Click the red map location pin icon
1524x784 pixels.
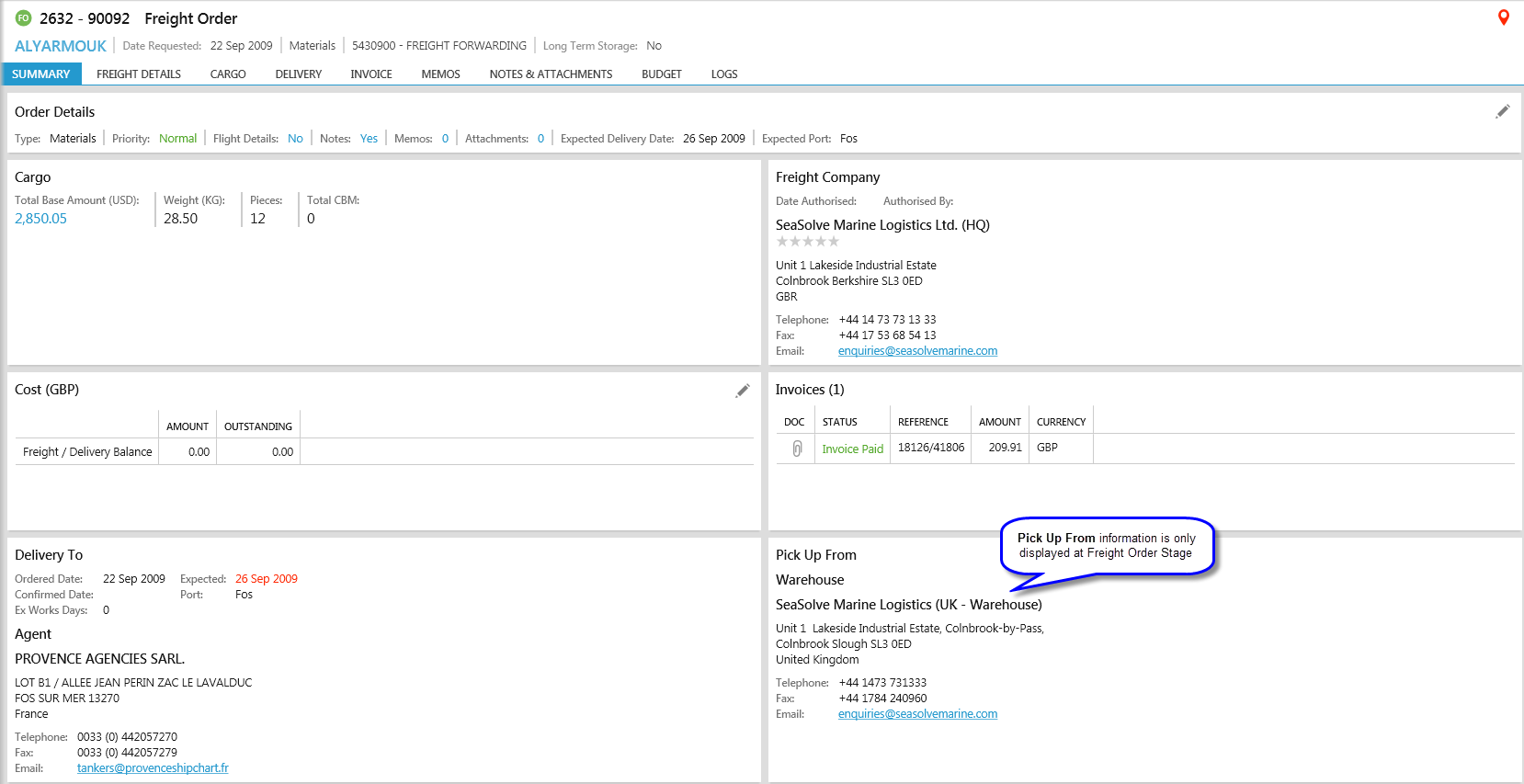click(1503, 17)
